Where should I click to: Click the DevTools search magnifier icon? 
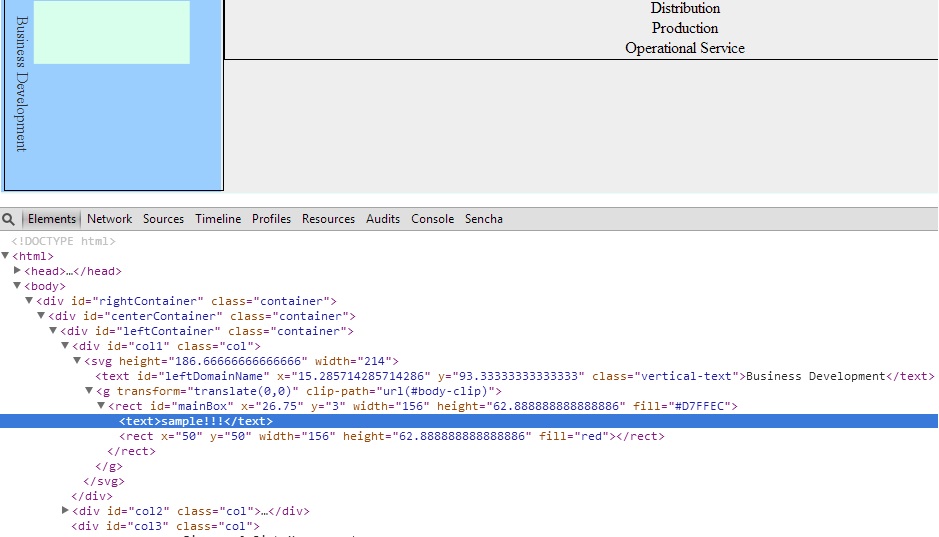pyautogui.click(x=8, y=219)
